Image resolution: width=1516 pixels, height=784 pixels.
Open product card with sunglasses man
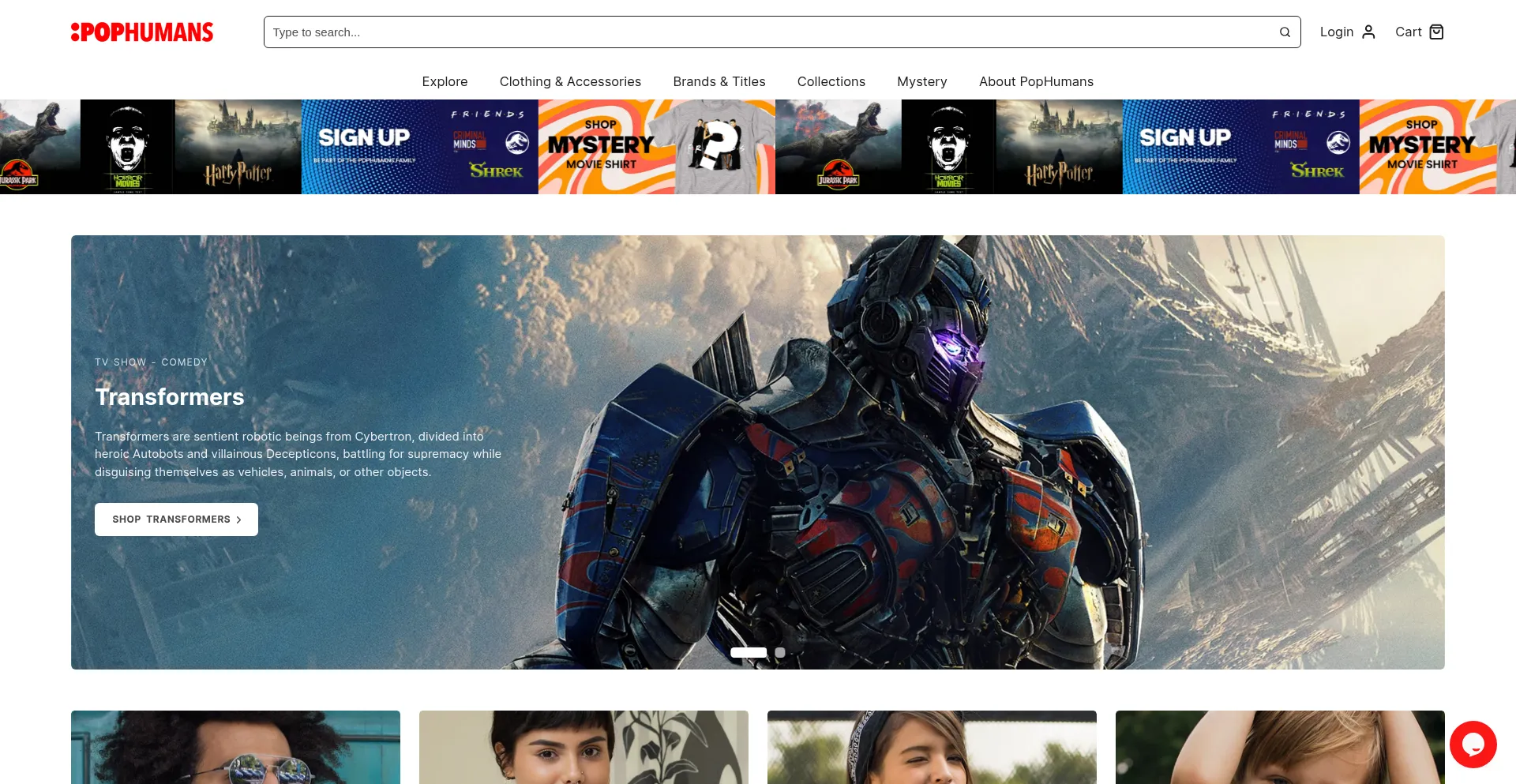(x=235, y=747)
